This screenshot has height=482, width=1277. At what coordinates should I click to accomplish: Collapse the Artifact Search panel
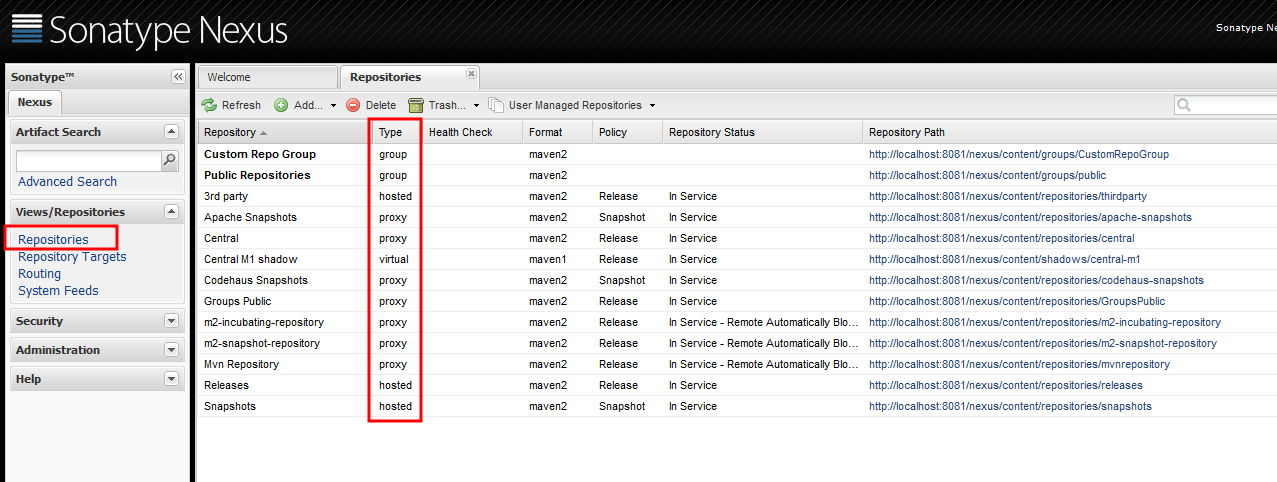coord(171,131)
